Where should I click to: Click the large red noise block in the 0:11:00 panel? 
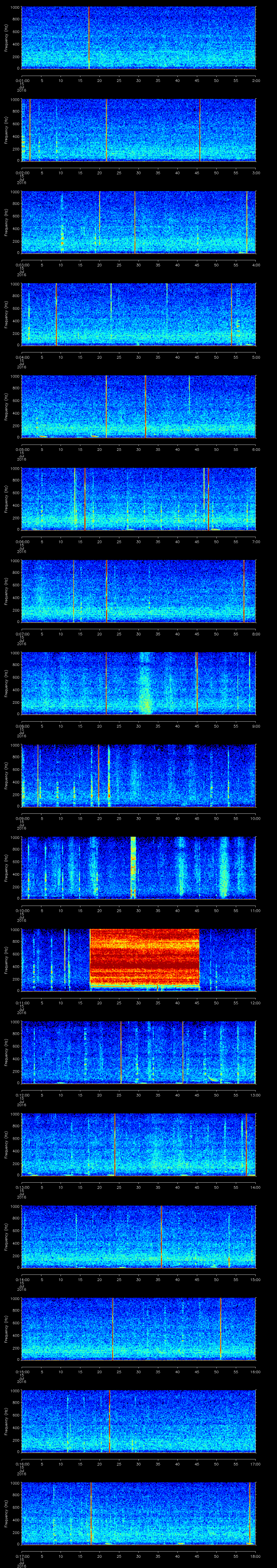tap(145, 957)
